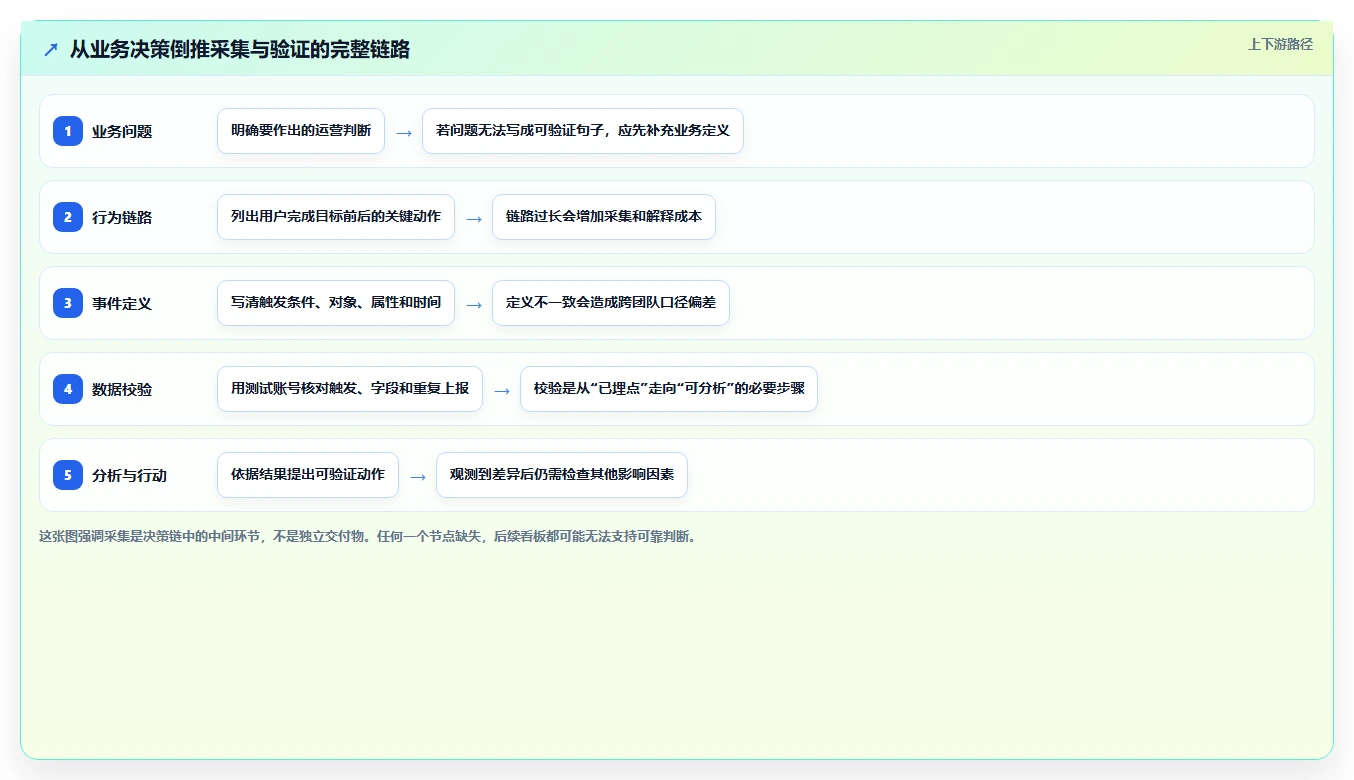Click the title 从业务决策倒推采集与验证的完整链路
1354x780 pixels.
[240, 49]
